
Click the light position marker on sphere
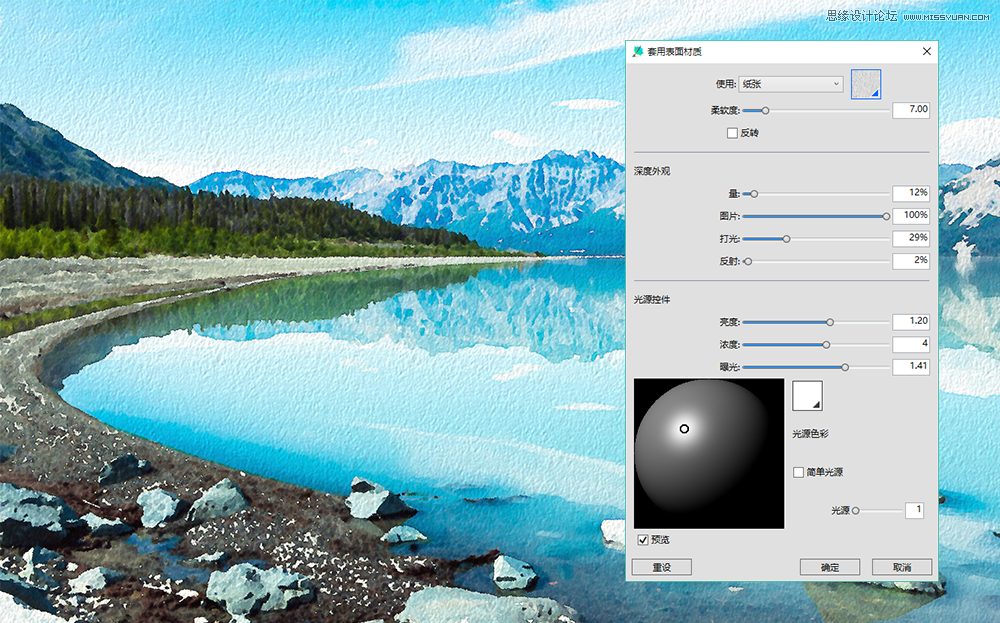point(684,429)
